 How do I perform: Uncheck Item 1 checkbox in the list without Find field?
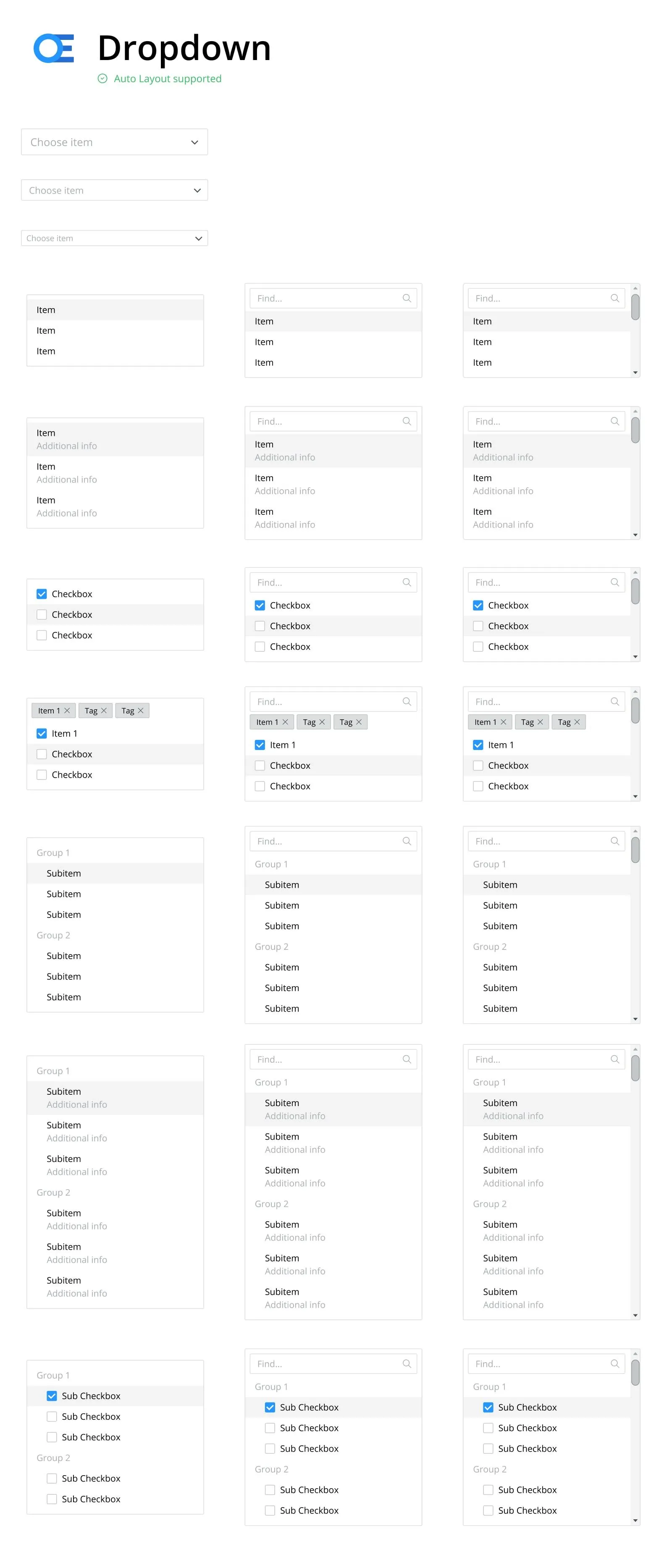(42, 734)
